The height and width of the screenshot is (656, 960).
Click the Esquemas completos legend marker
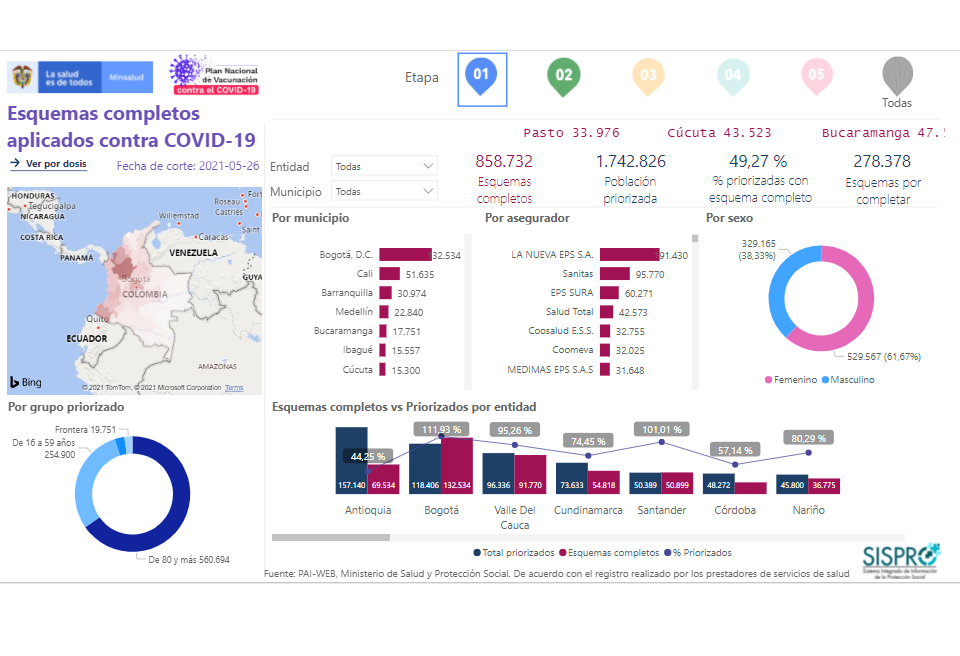tap(563, 552)
